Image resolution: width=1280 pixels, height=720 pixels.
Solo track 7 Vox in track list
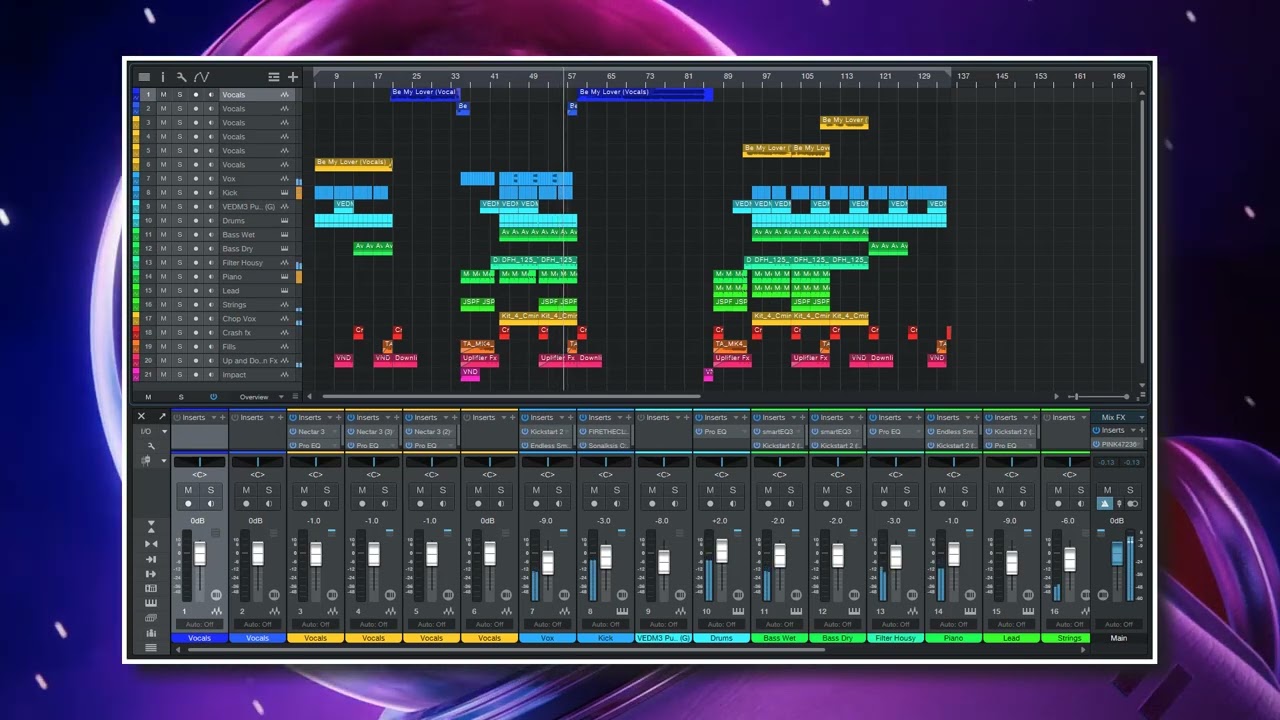click(180, 179)
